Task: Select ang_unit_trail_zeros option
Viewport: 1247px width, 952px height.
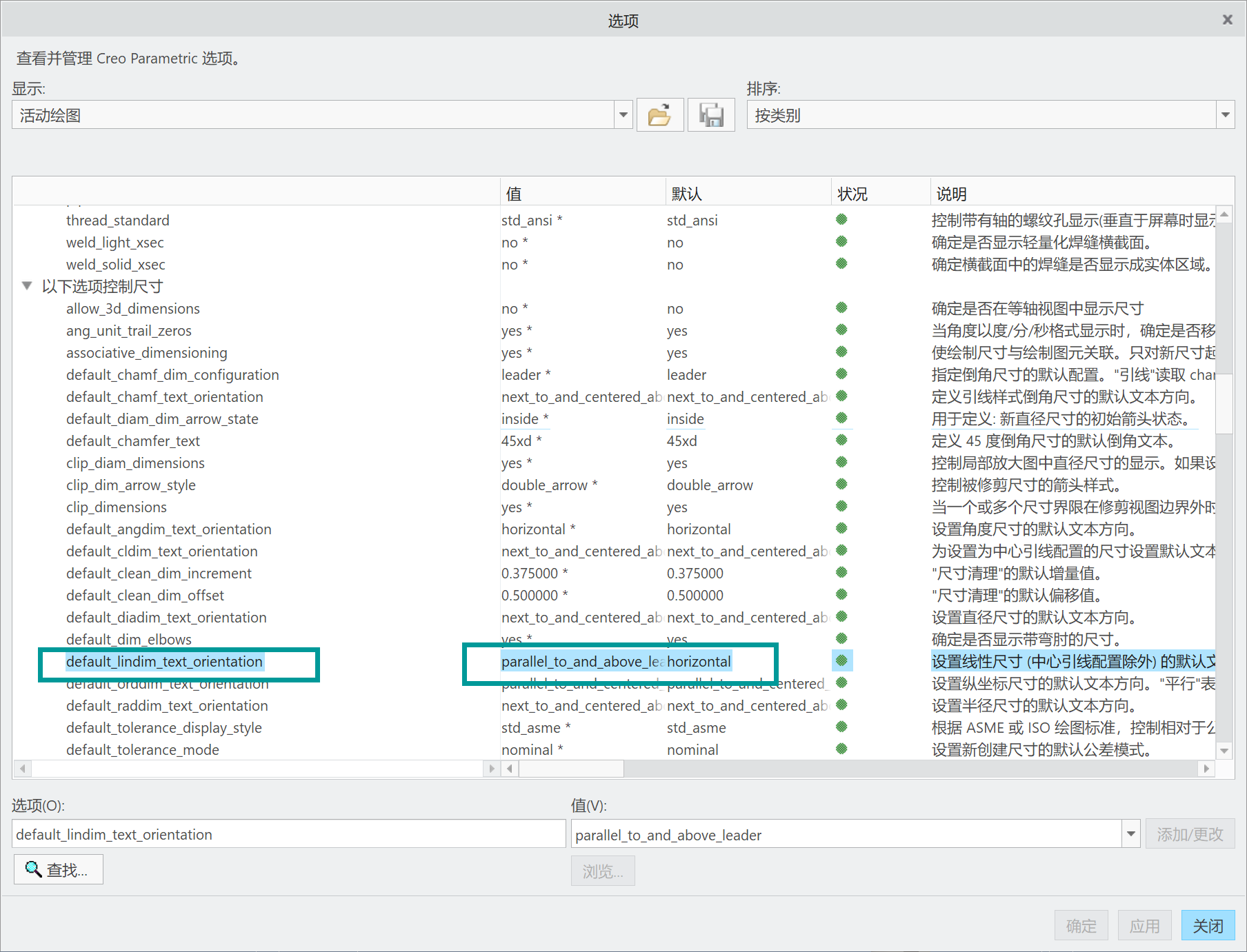Action: [129, 330]
